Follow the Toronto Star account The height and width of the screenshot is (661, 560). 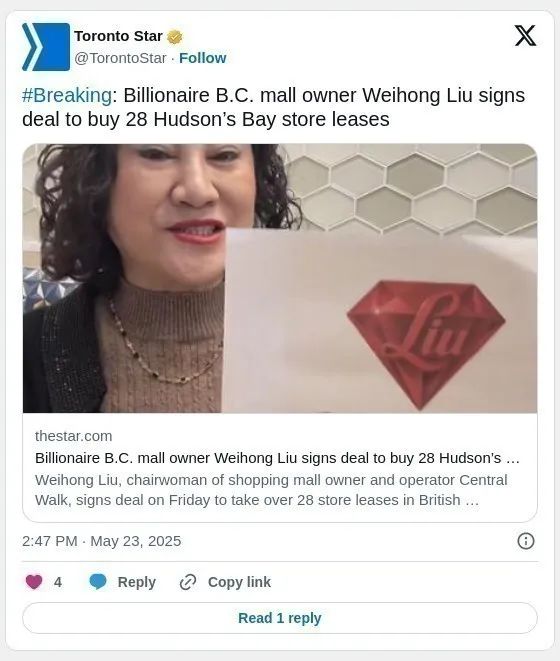click(202, 58)
